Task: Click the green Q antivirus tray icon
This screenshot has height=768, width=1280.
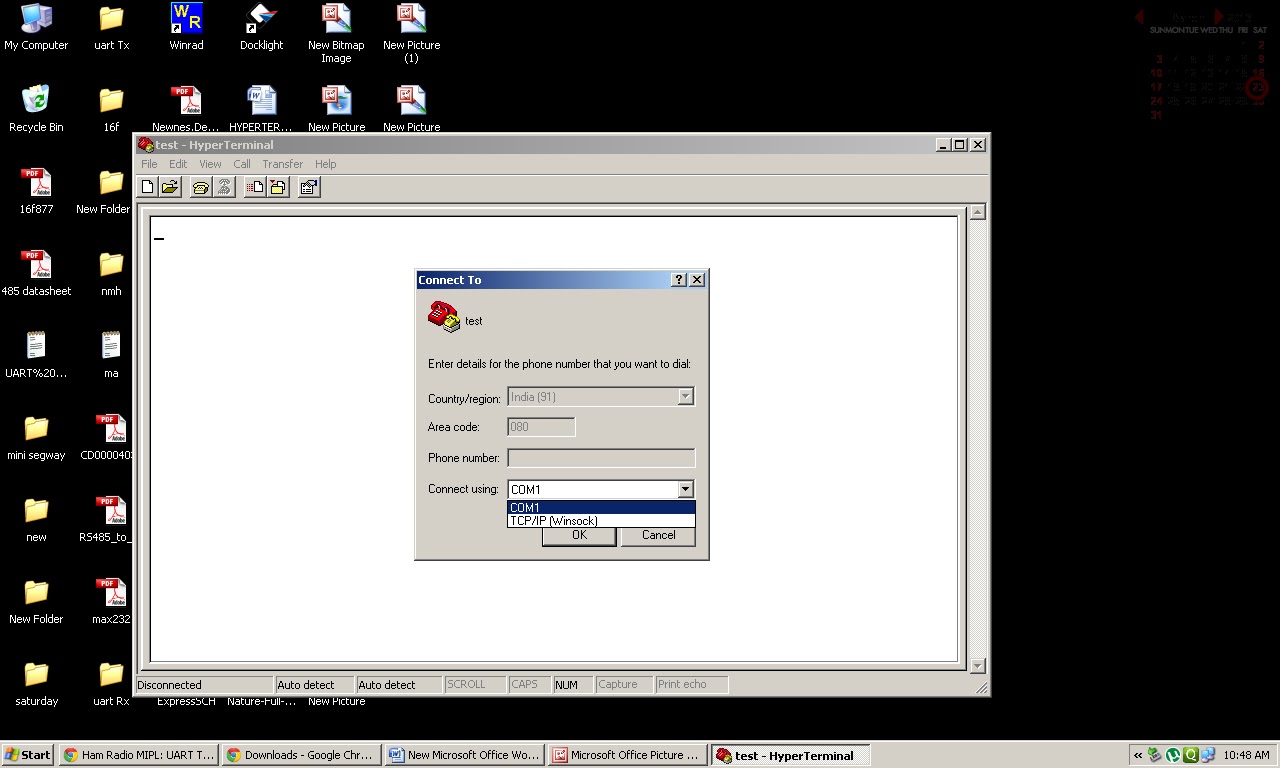Action: (1190, 755)
